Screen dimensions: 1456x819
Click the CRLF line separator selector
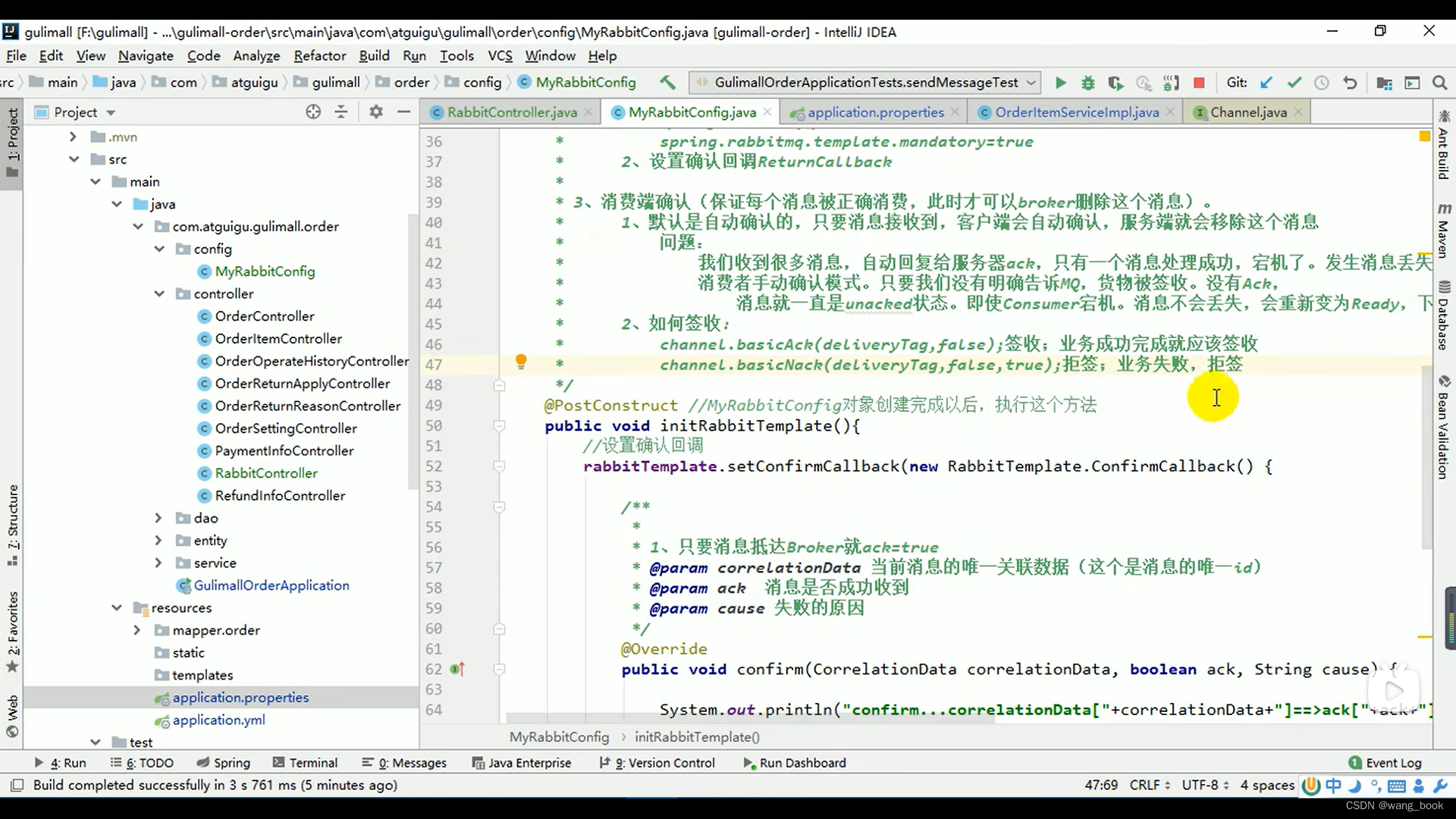[1150, 785]
